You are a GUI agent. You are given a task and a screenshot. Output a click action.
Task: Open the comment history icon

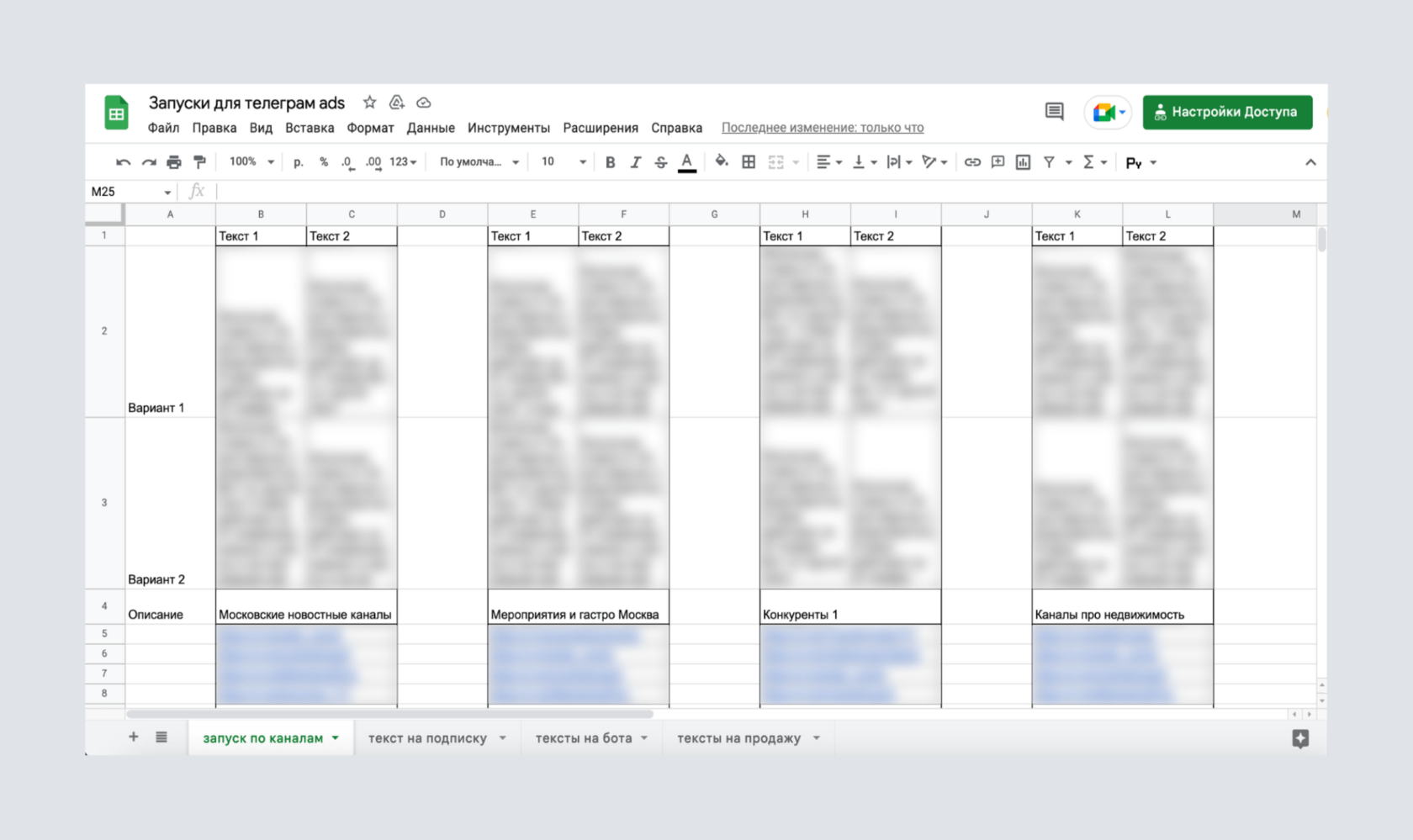click(x=1054, y=112)
